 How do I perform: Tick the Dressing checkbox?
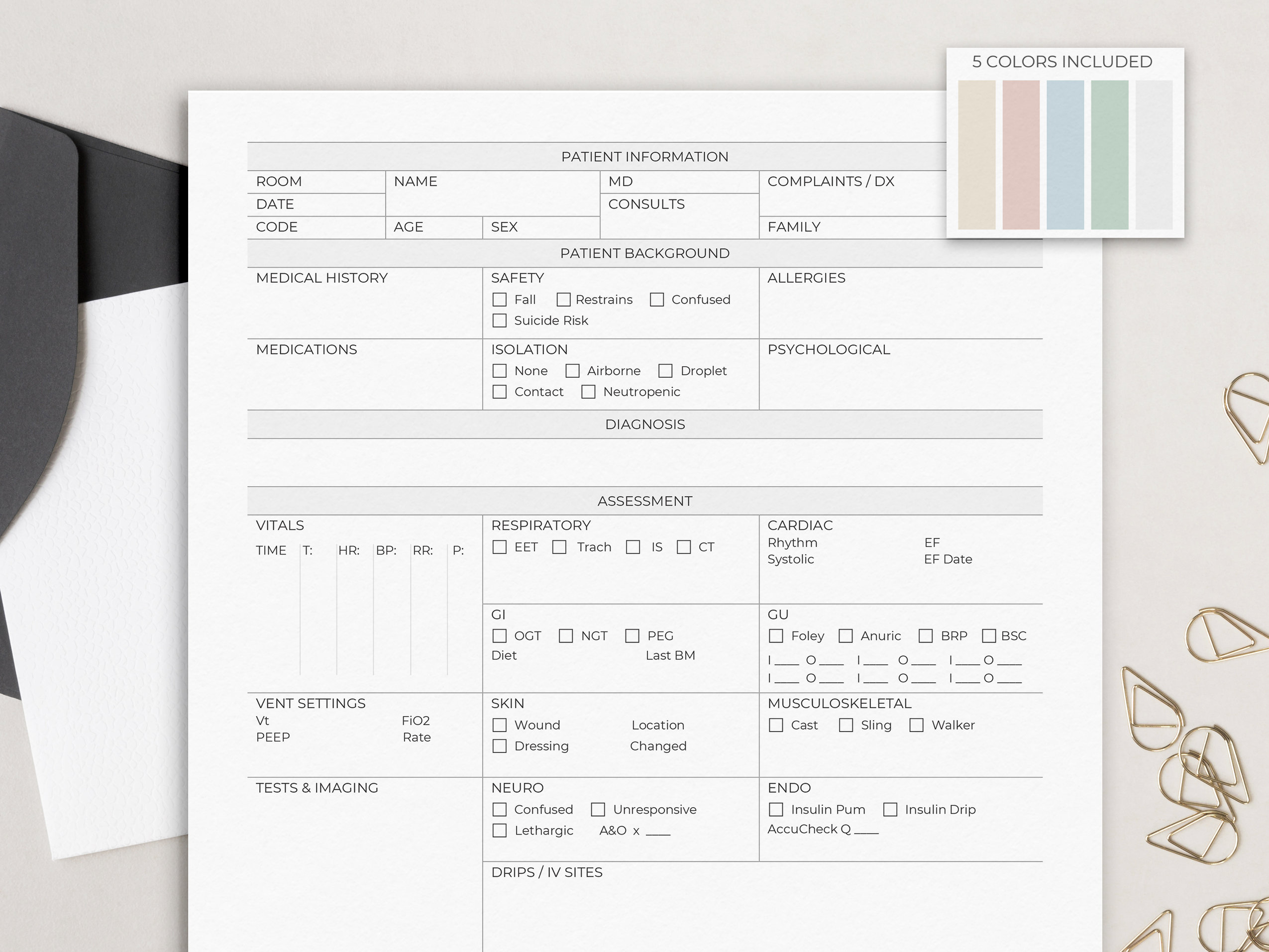(x=500, y=745)
